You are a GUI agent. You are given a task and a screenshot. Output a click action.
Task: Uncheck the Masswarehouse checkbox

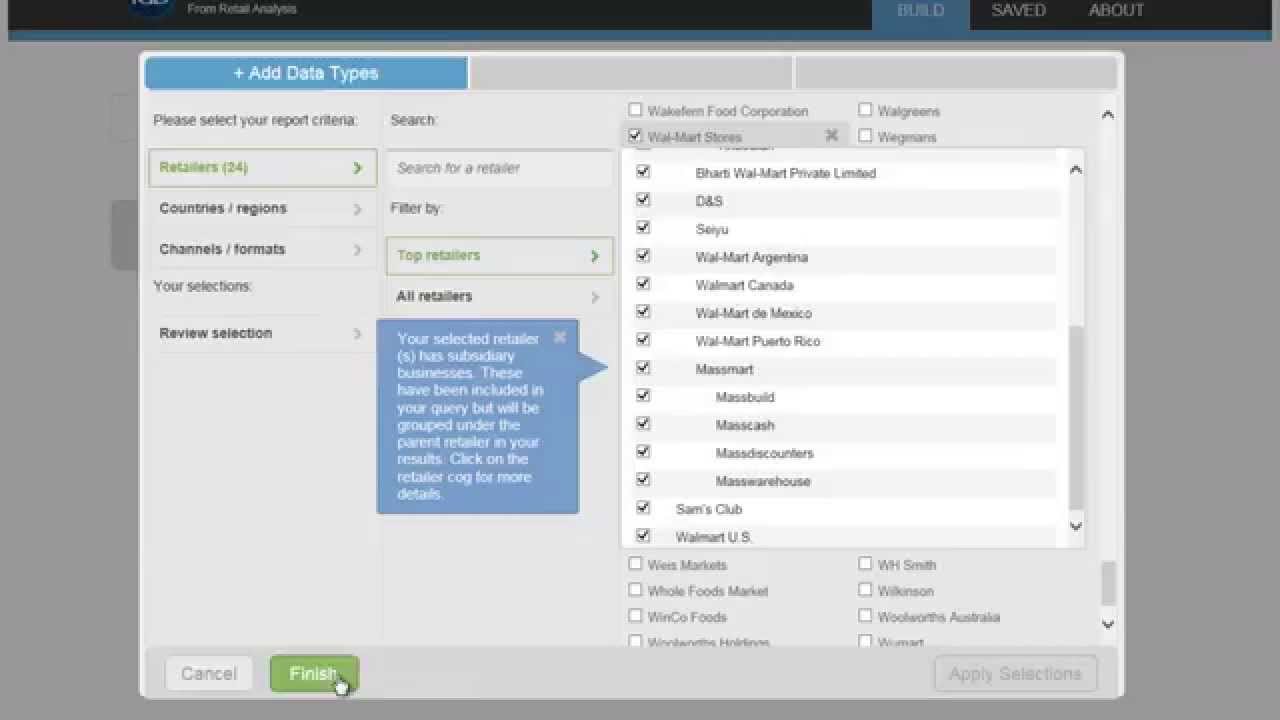point(643,479)
